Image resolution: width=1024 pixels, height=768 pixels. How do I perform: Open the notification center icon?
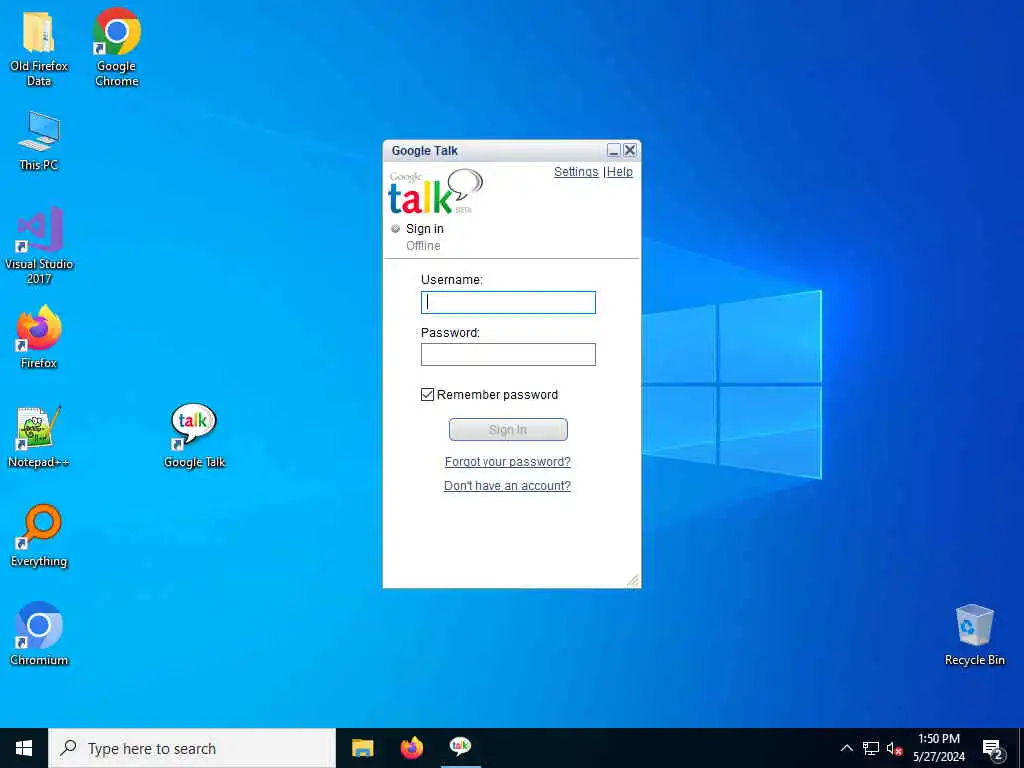click(x=993, y=748)
